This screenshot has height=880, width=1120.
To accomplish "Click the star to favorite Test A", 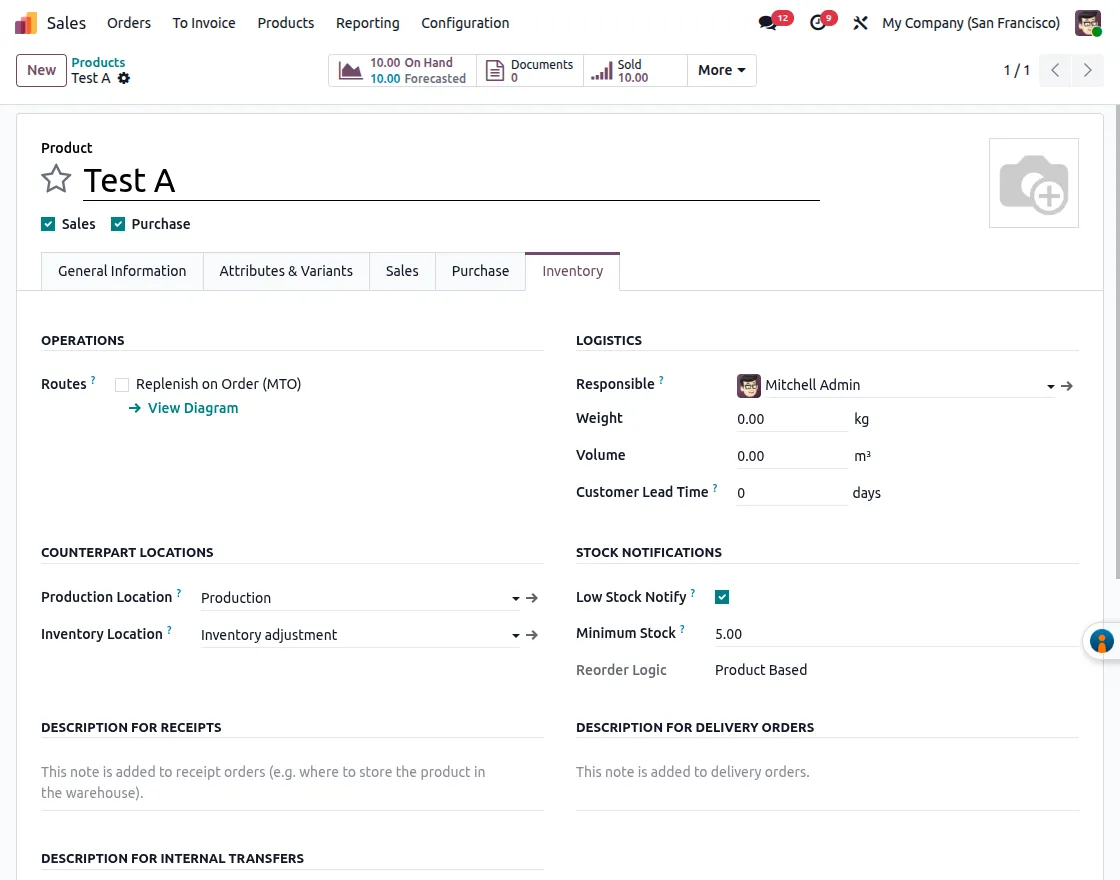I will point(55,179).
